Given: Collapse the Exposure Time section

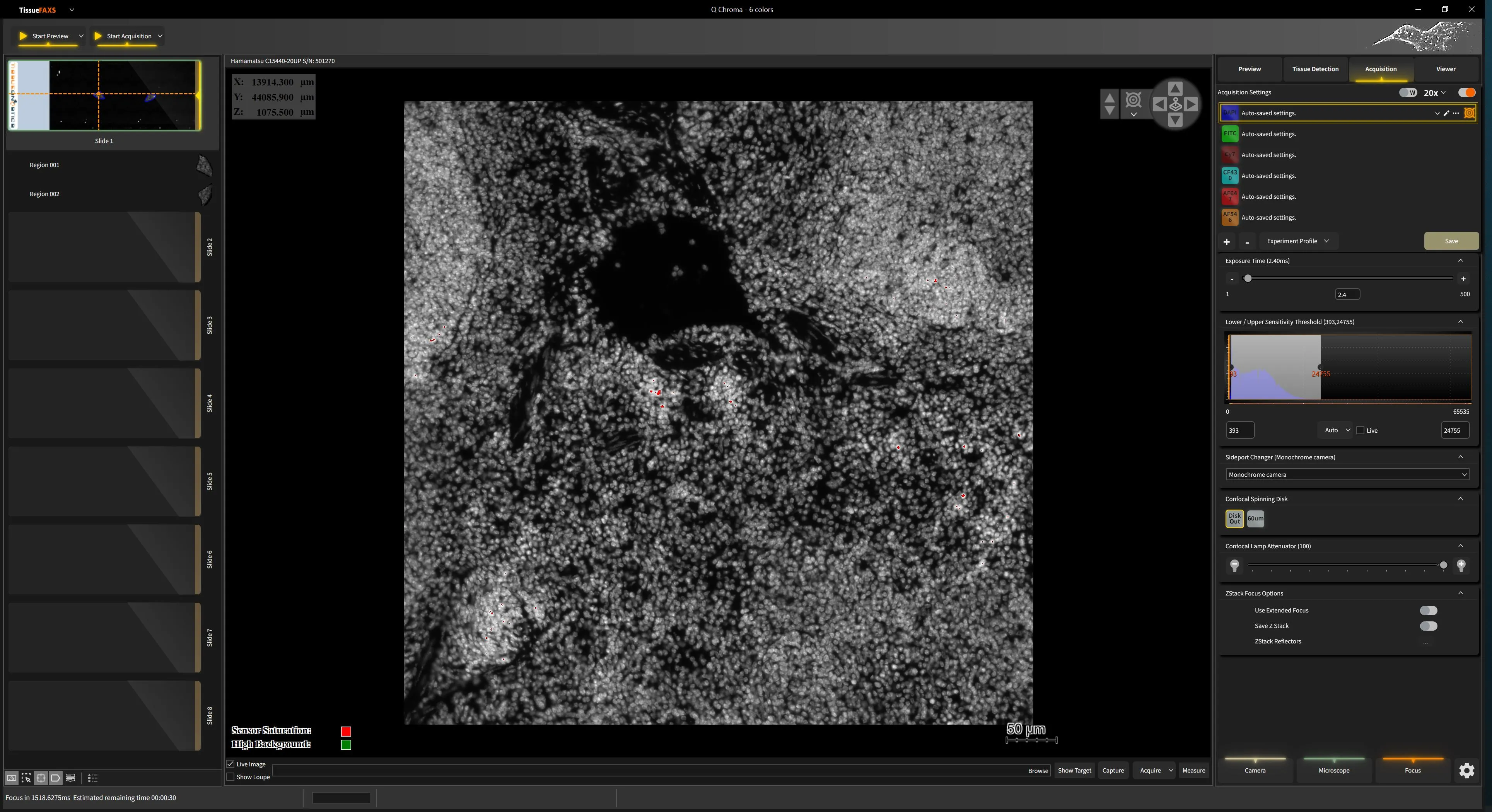Looking at the screenshot, I should pyautogui.click(x=1460, y=261).
